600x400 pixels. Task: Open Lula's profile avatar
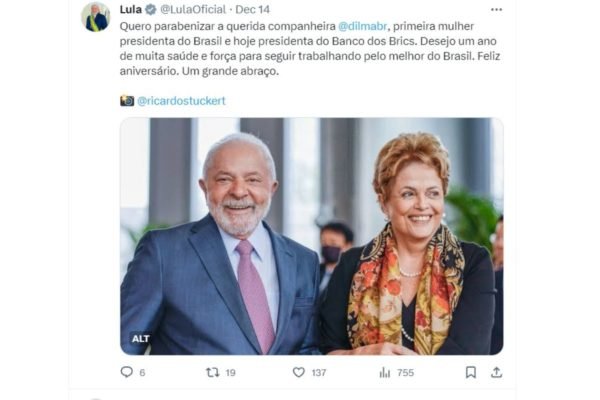(96, 17)
